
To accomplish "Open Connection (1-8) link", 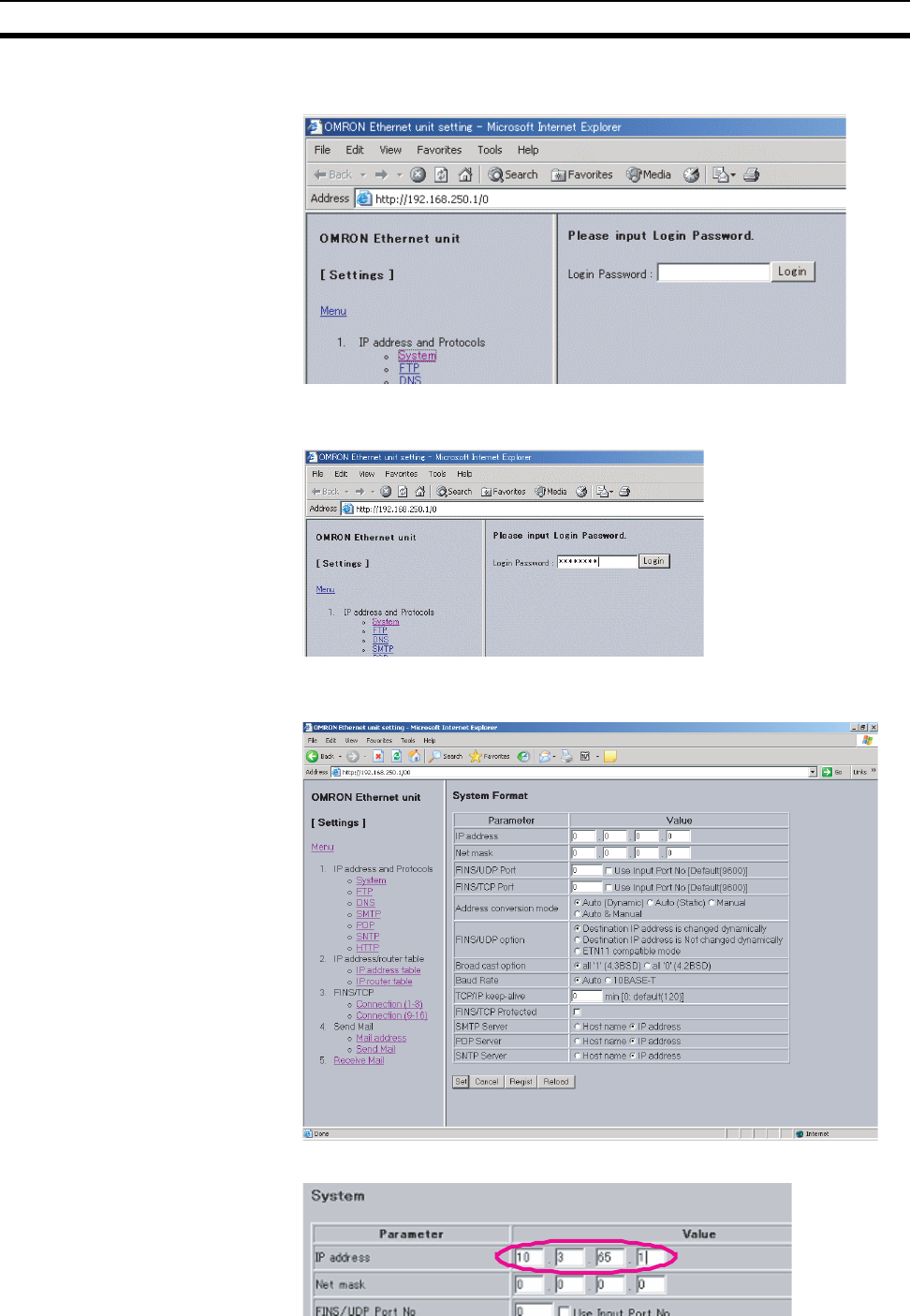I will 389,1004.
